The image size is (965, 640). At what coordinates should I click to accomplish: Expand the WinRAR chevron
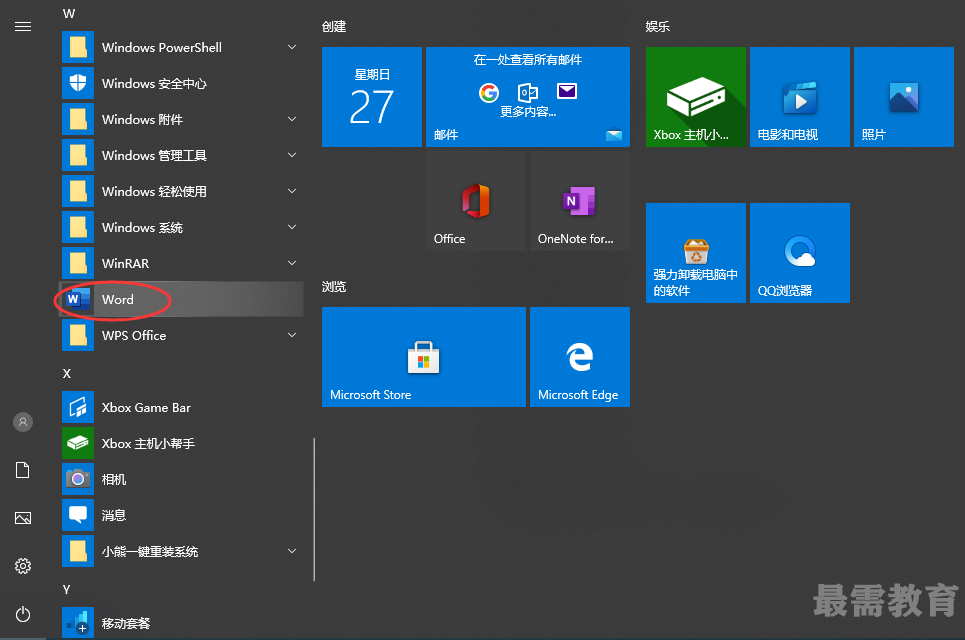[x=292, y=263]
